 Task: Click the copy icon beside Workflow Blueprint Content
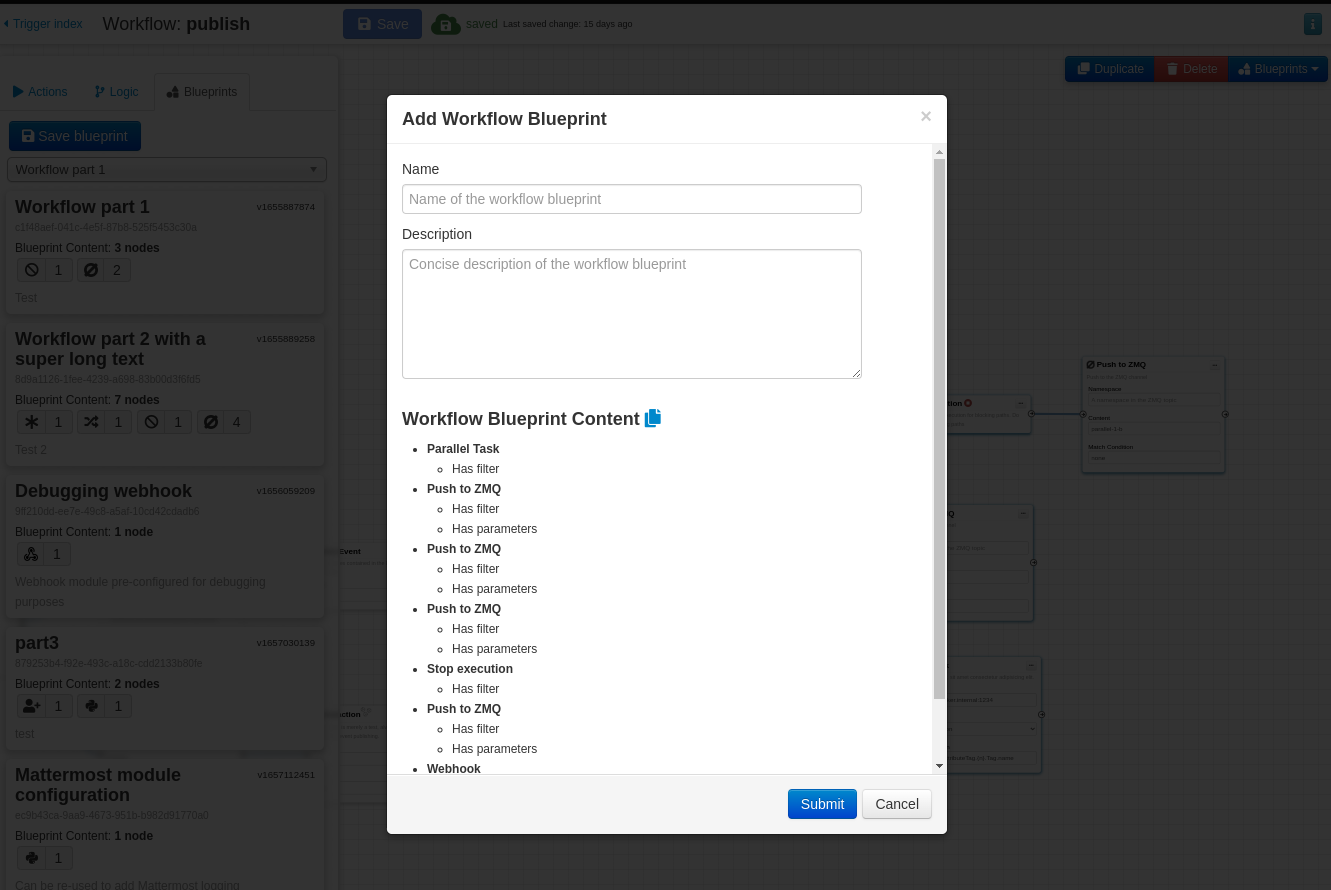653,419
